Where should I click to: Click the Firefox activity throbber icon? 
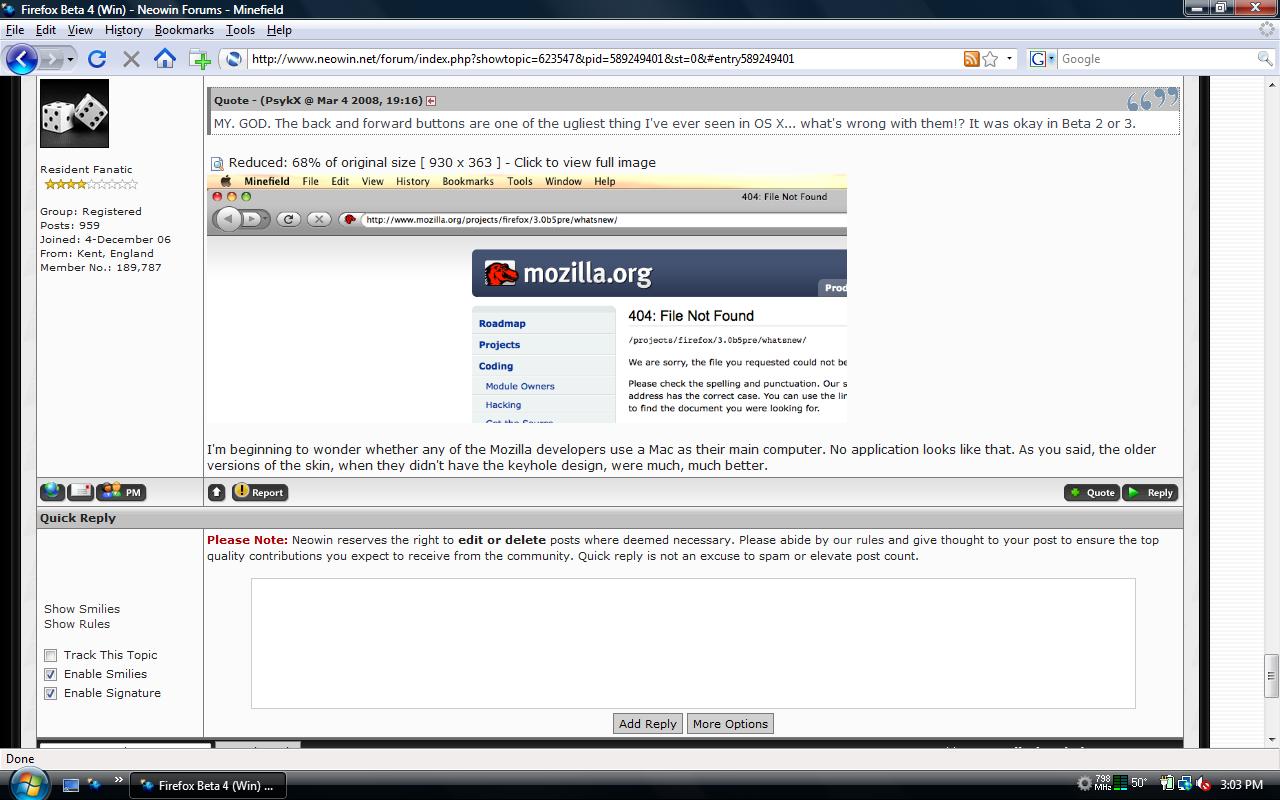1267,30
